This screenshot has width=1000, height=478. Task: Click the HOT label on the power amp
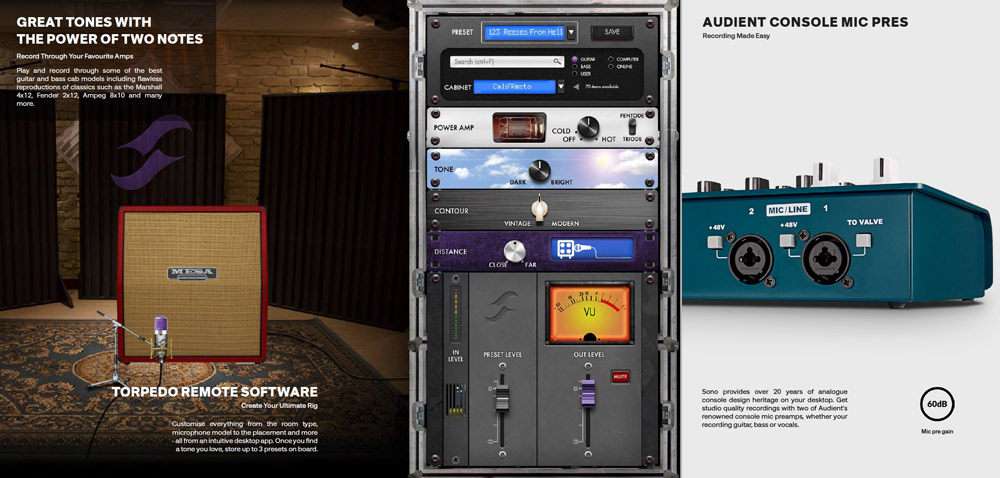point(609,139)
